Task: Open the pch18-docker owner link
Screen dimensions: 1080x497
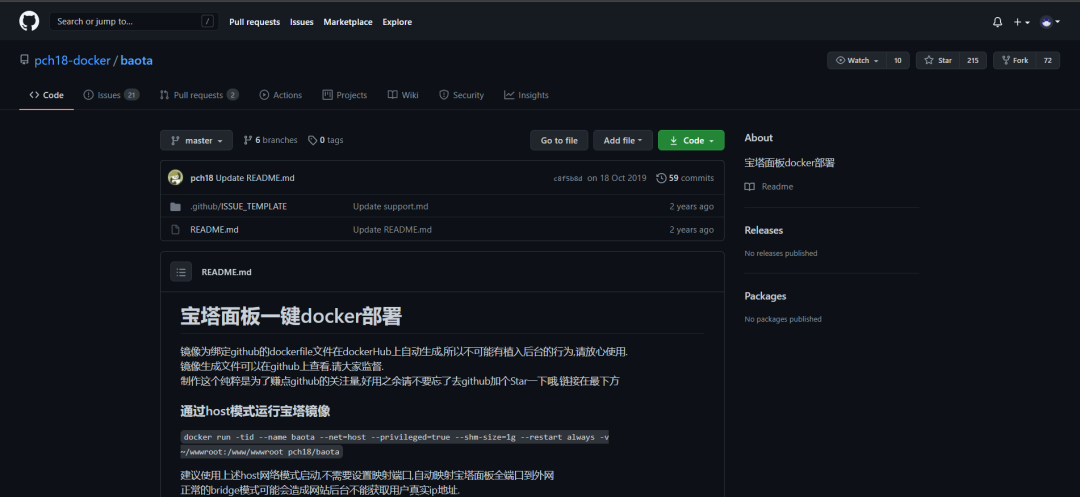Action: (x=72, y=61)
